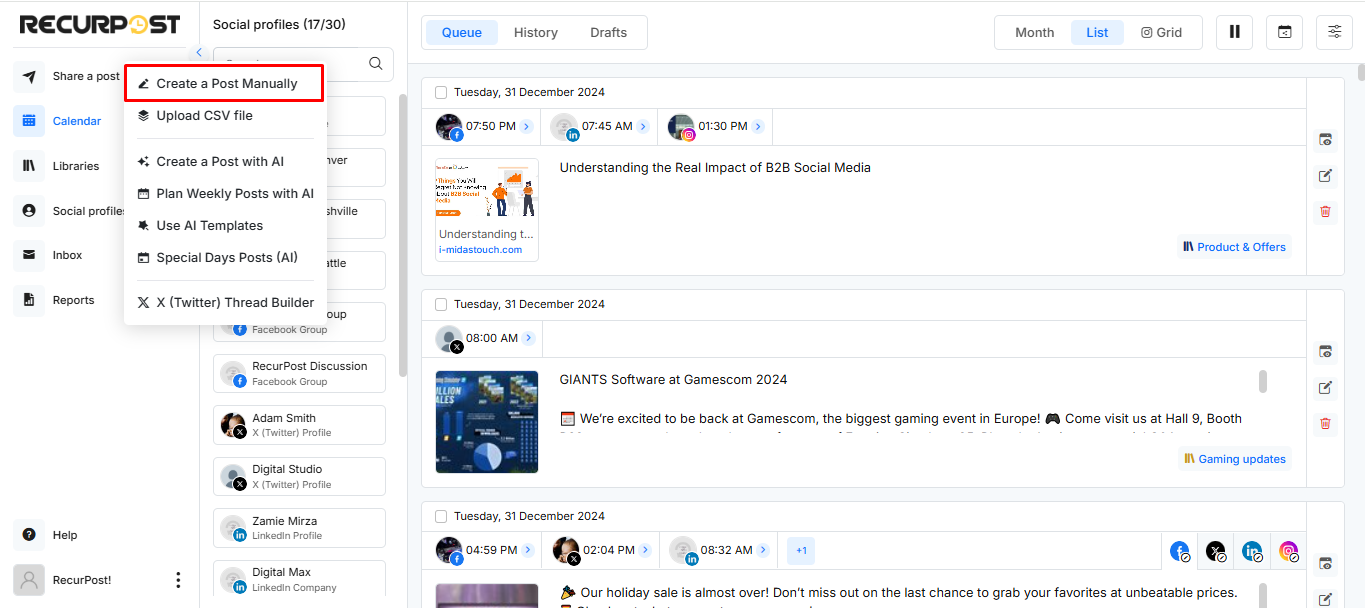Open the filter sliders settings icon
Viewport: 1365px width, 608px height.
(1334, 32)
